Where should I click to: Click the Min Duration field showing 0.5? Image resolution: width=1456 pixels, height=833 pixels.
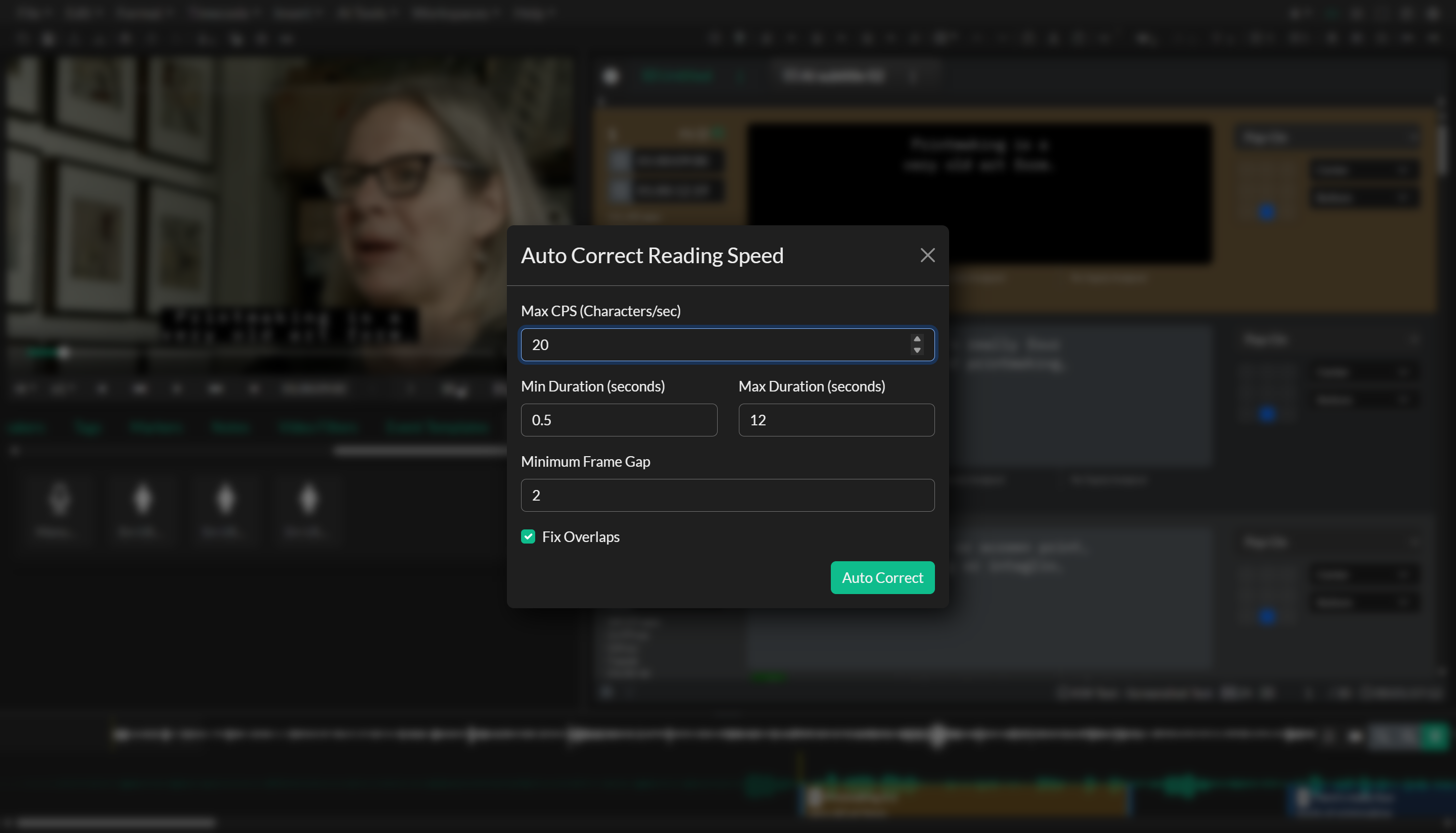618,419
